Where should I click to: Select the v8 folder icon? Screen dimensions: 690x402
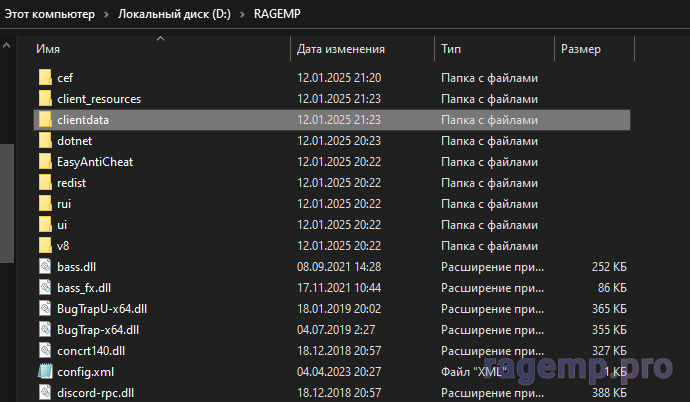click(45, 246)
